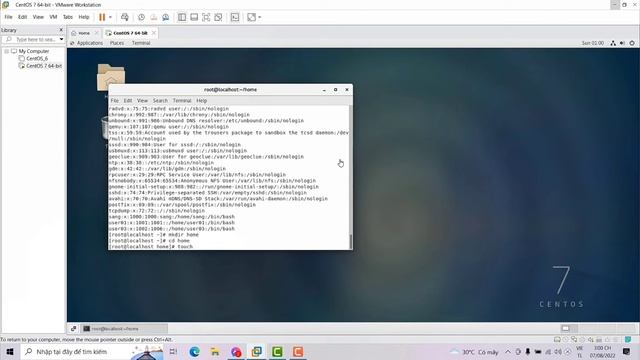Click the weather widget showing 30°C
The width and height of the screenshot is (640, 360).
[474, 351]
